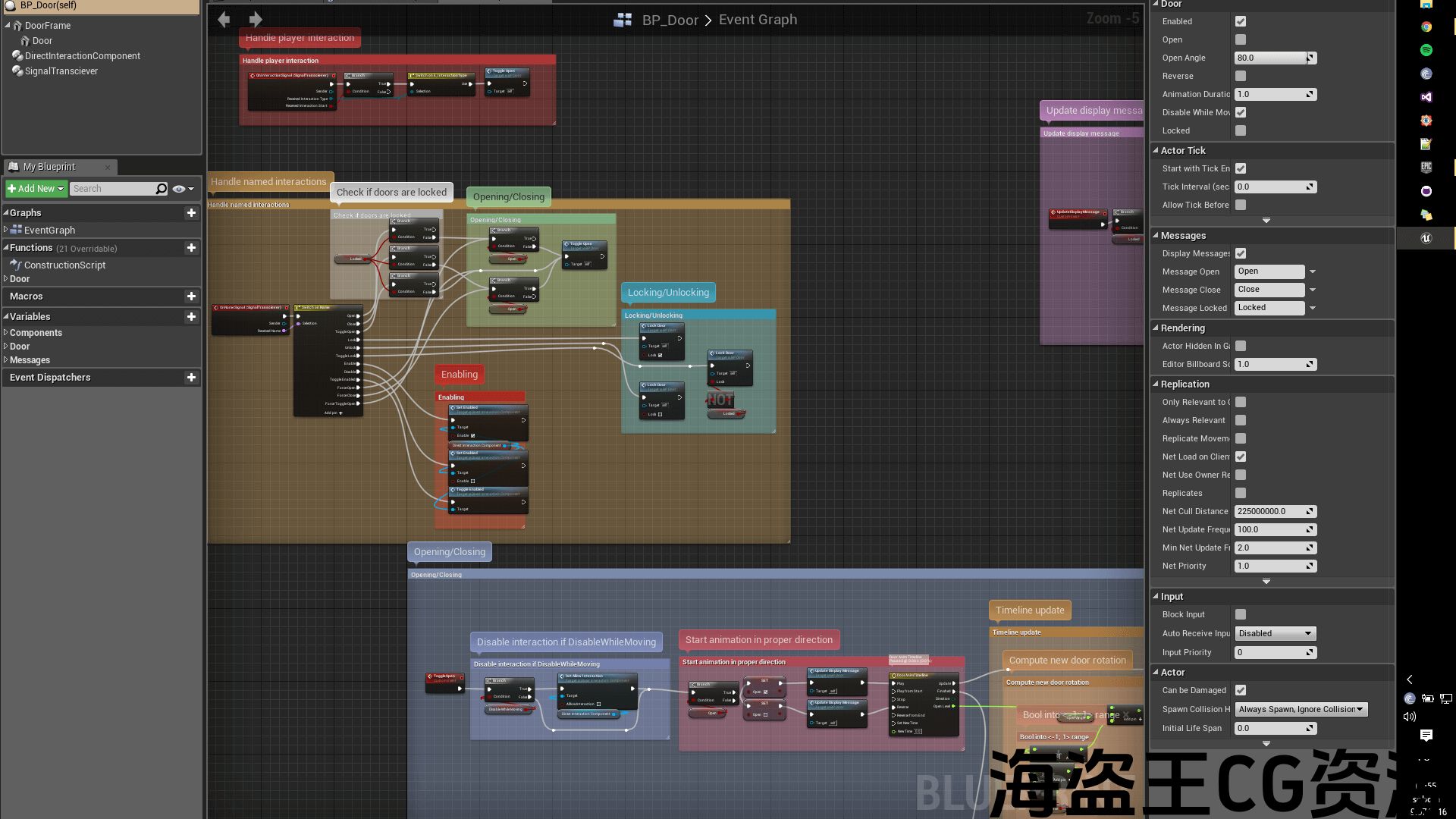Image resolution: width=1456 pixels, height=819 pixels.
Task: Add a new variable with plus icon
Action: click(x=191, y=317)
